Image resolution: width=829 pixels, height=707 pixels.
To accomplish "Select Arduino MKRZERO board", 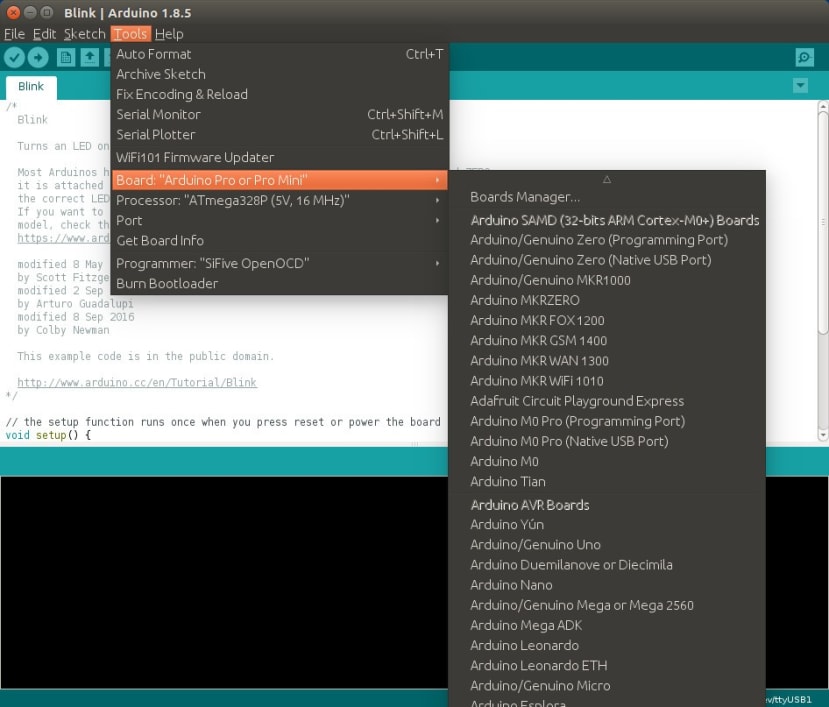I will pos(607,300).
